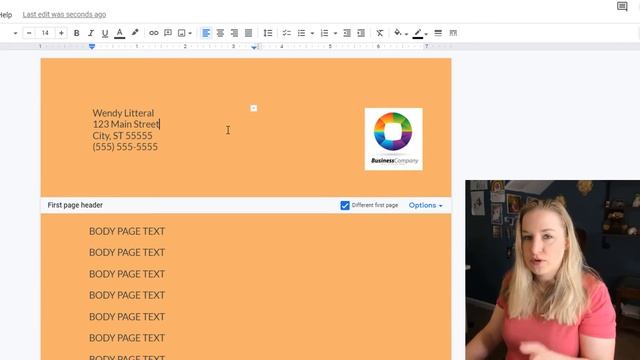This screenshot has width=640, height=360.
Task: Open the text color picker
Action: pos(120,33)
